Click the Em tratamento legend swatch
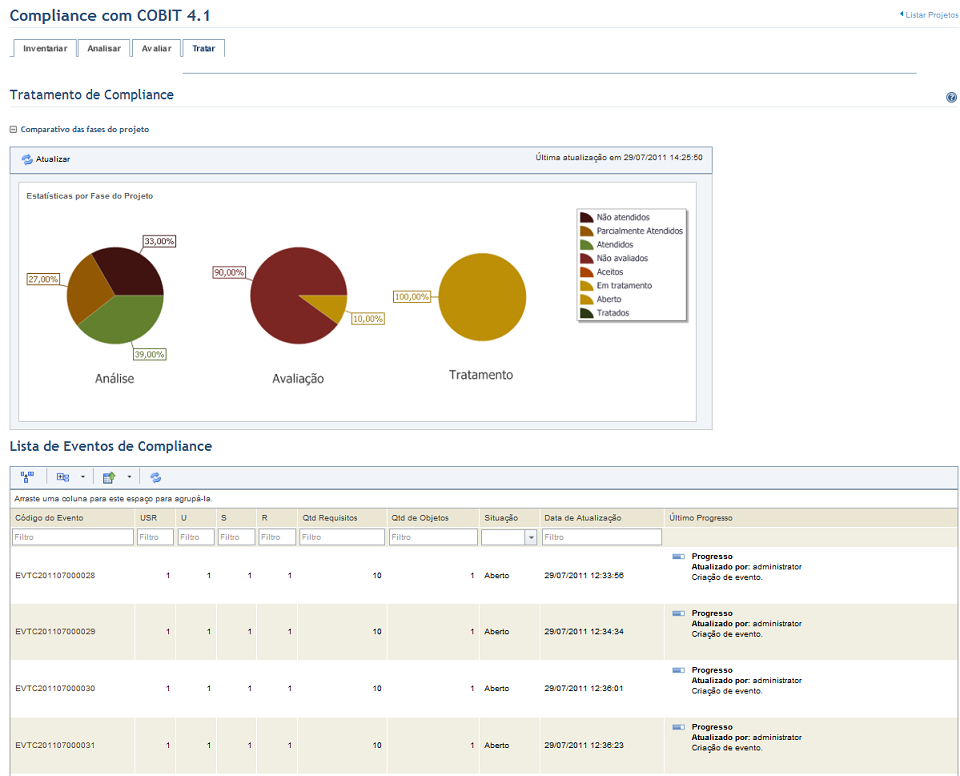 coord(587,285)
